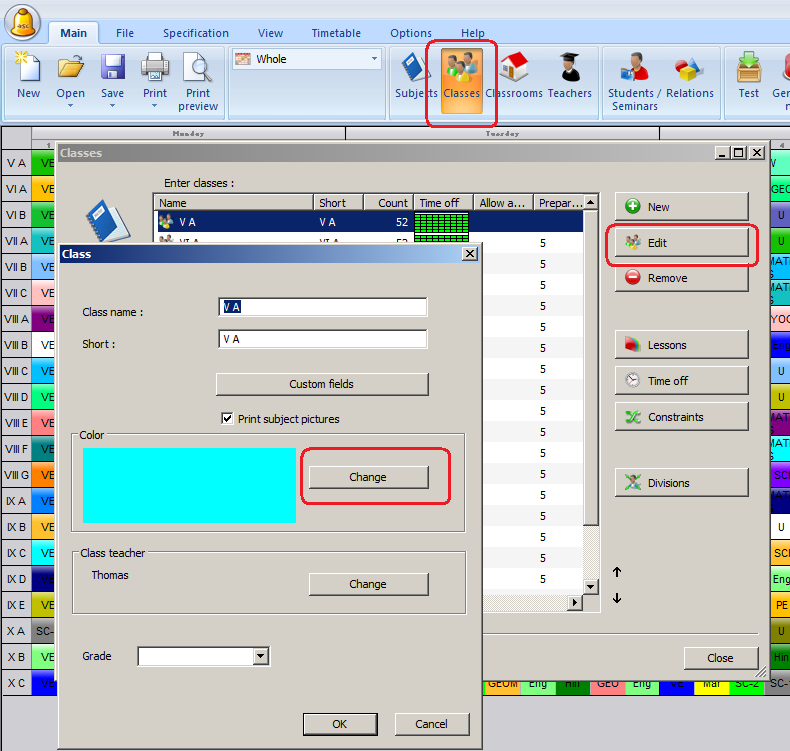This screenshot has width=790, height=751.
Task: Click the Class name input field
Action: 322,307
